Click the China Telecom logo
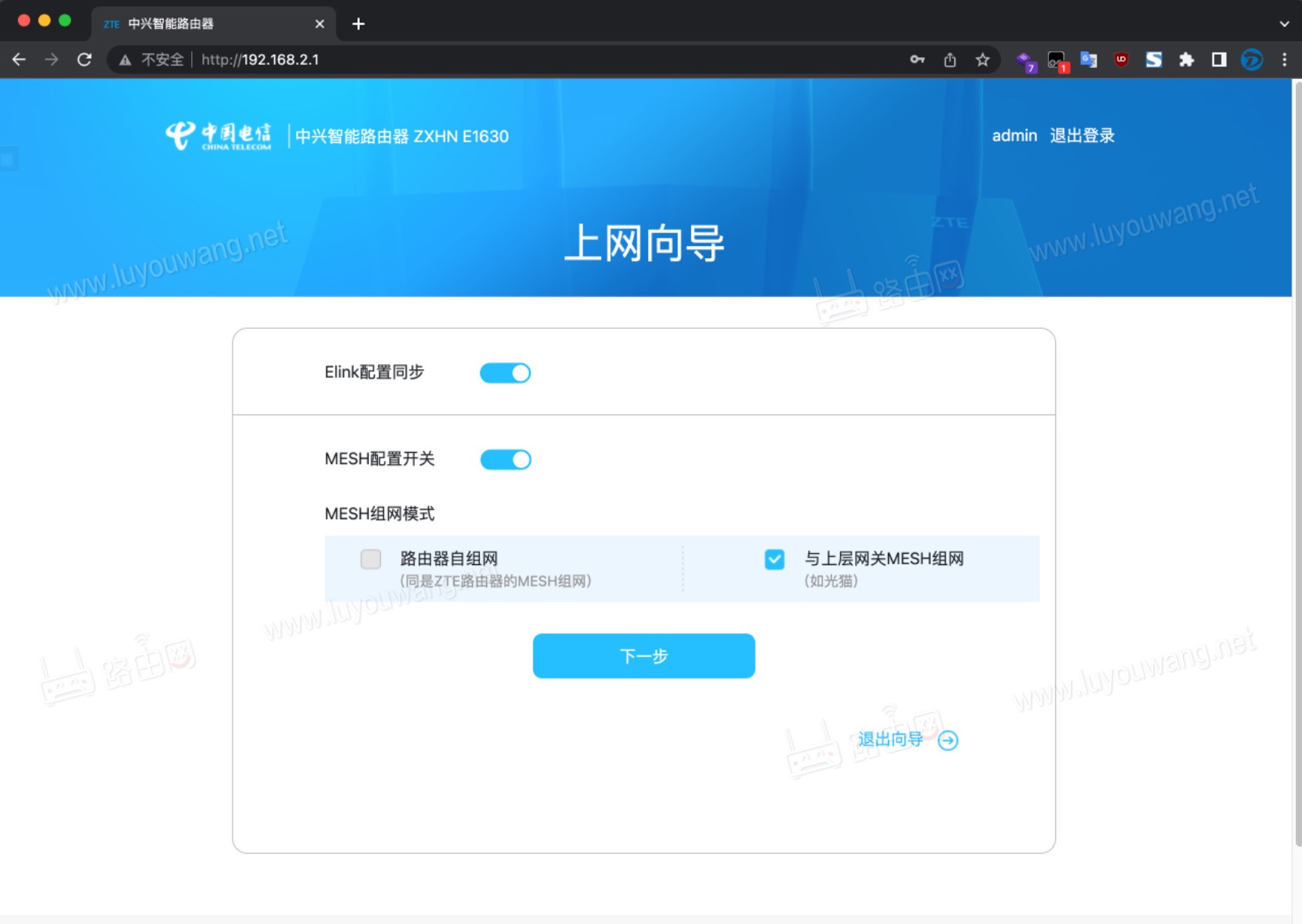 (x=219, y=134)
